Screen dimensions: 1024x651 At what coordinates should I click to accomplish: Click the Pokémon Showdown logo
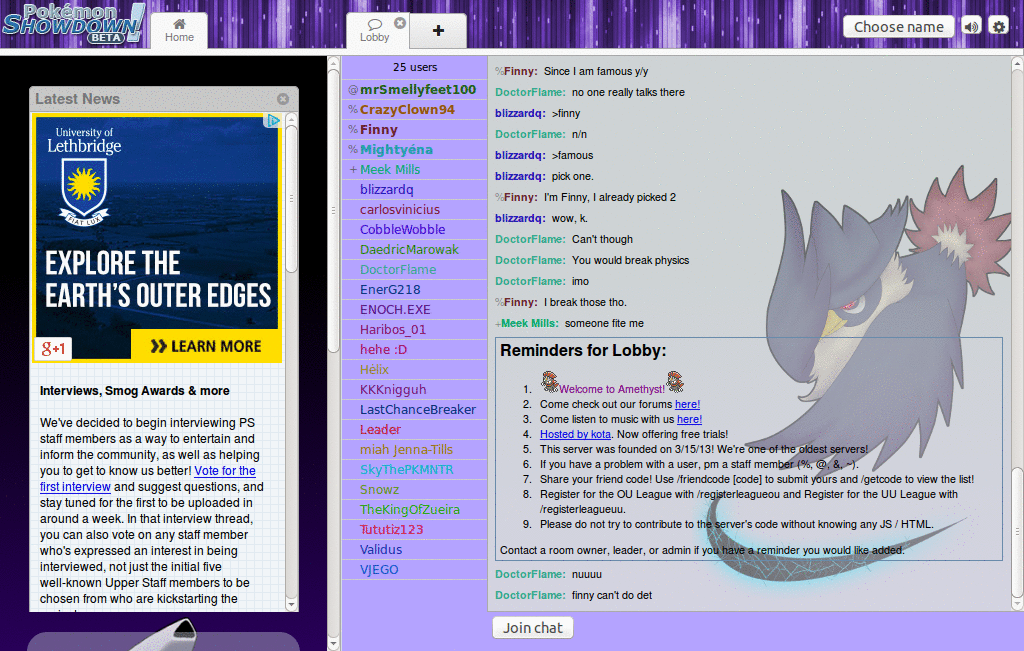coord(73,24)
